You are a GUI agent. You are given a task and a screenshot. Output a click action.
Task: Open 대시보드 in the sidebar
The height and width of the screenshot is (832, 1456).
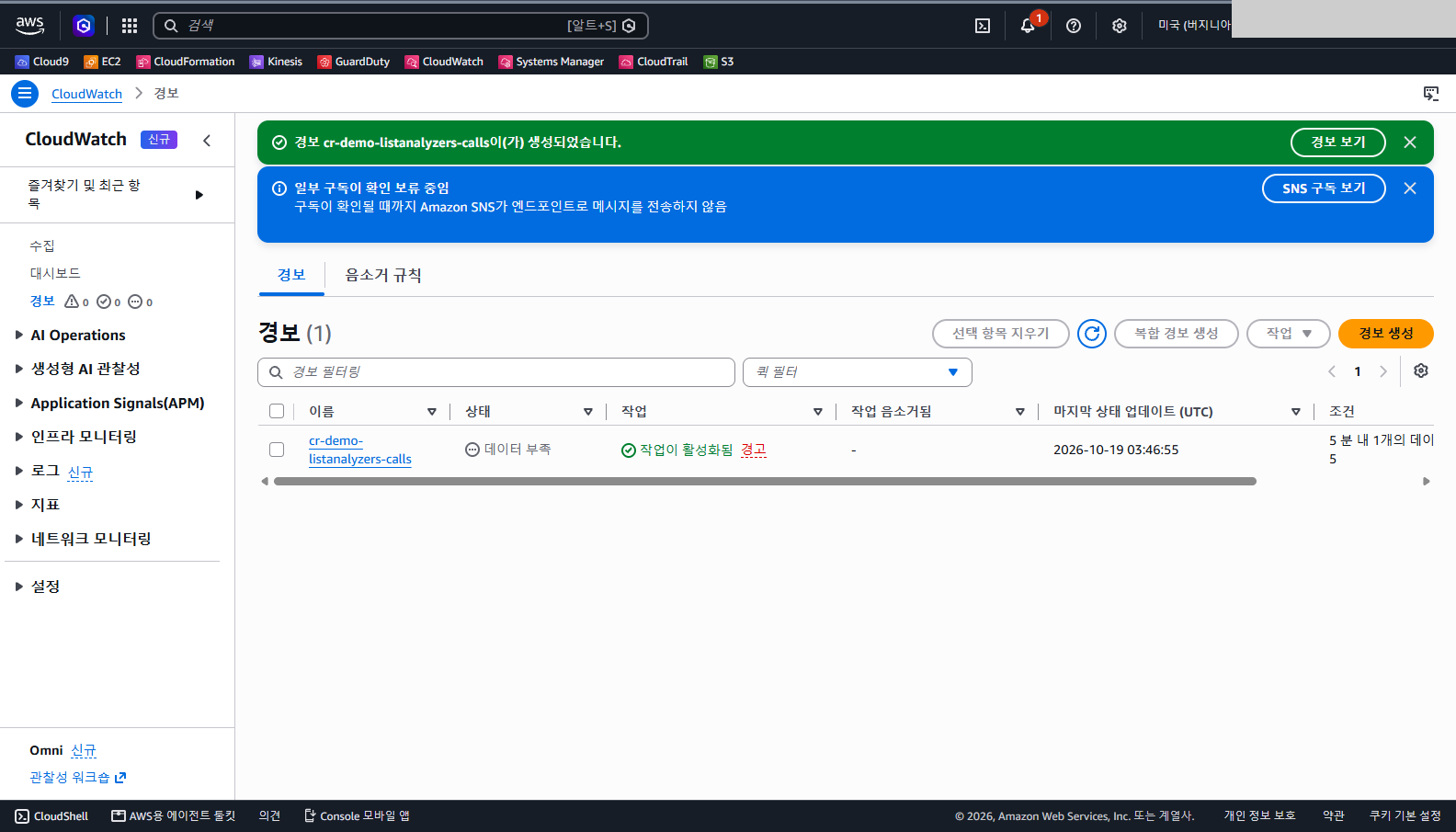(x=55, y=273)
